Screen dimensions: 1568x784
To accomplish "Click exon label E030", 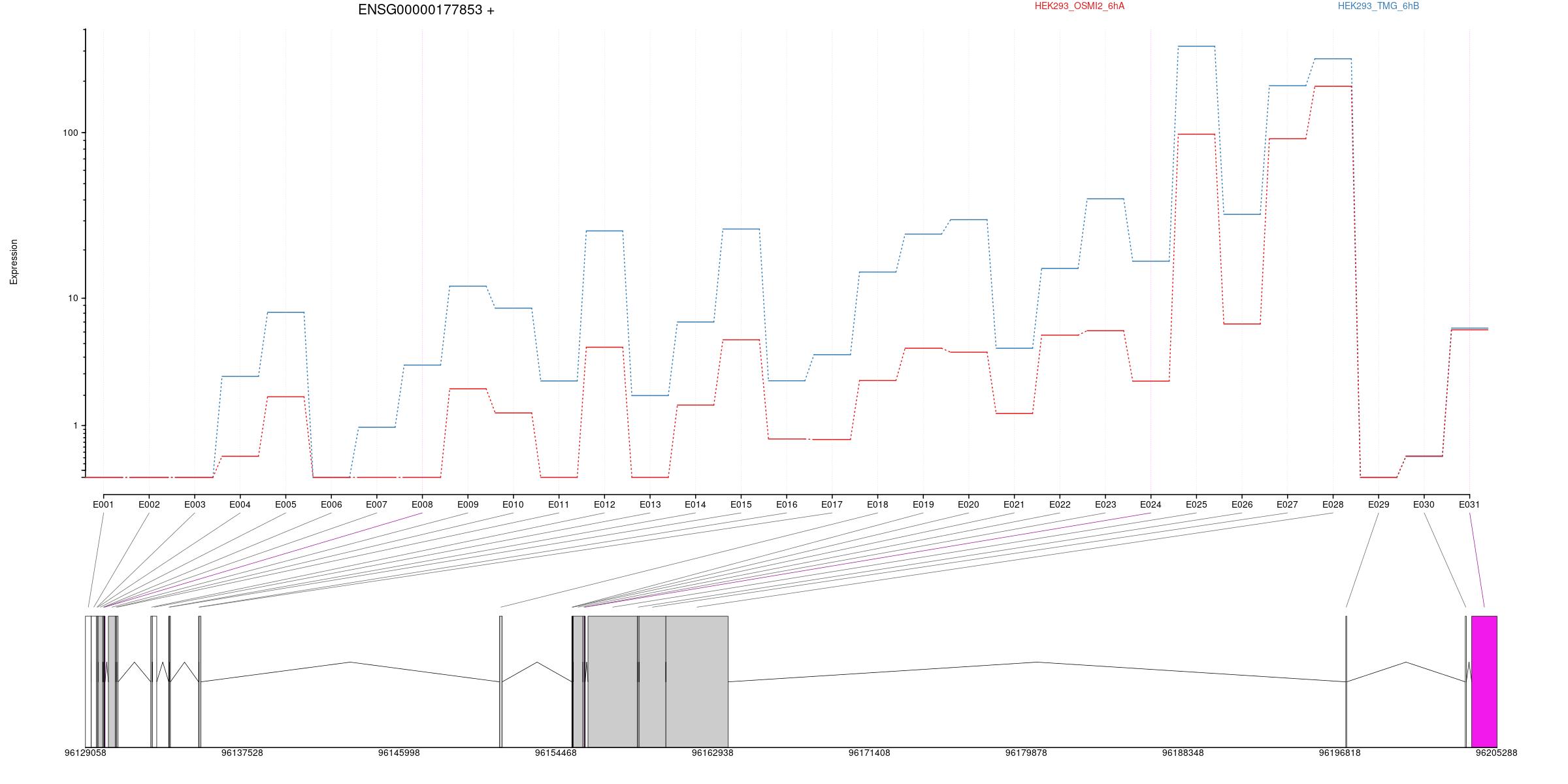I will [1424, 504].
